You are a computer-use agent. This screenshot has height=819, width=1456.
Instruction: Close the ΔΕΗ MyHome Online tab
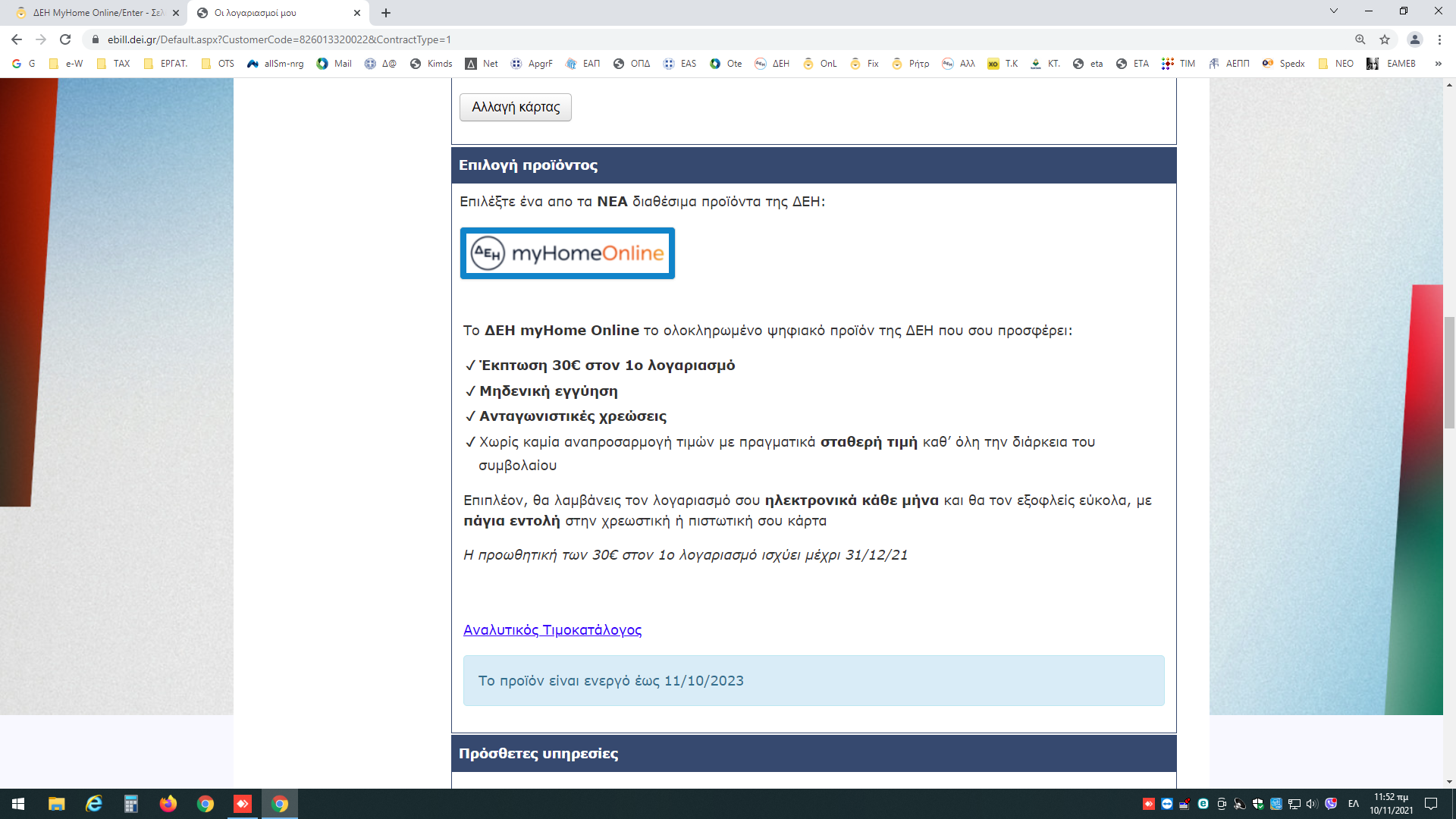[175, 13]
